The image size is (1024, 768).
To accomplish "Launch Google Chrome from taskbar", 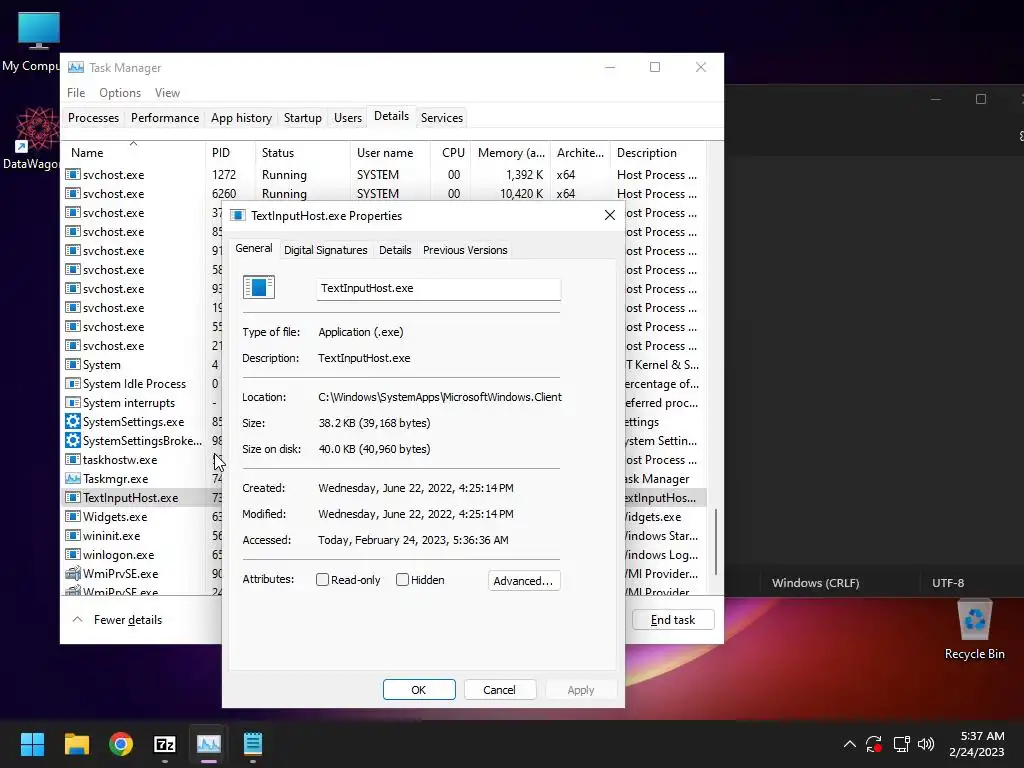I will (121, 744).
